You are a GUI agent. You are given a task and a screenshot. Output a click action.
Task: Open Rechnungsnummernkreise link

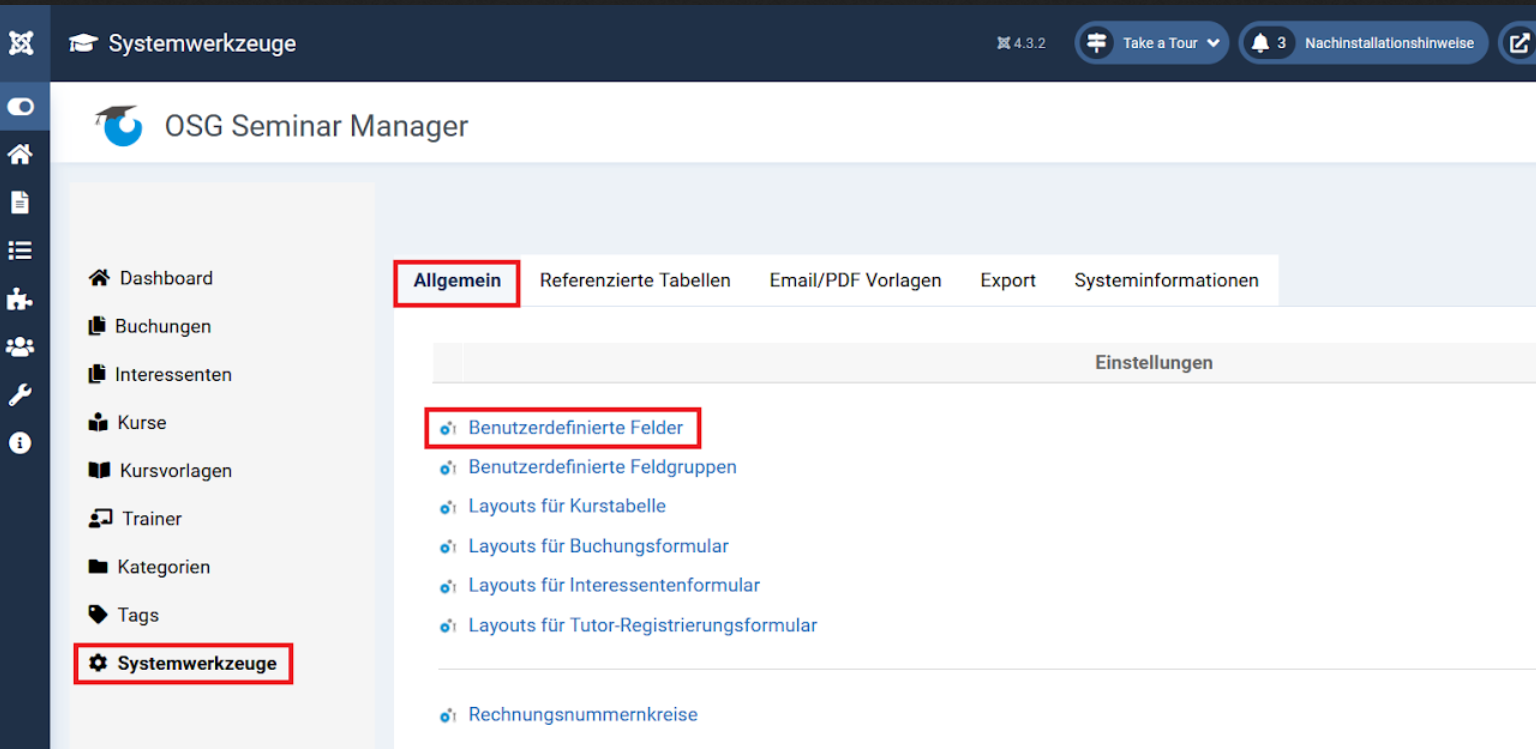click(x=582, y=715)
